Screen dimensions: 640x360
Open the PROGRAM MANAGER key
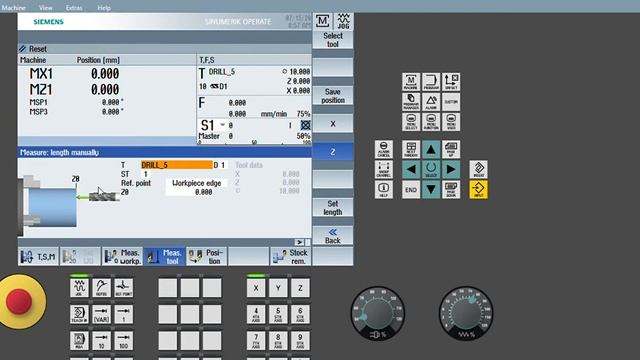click(x=411, y=102)
